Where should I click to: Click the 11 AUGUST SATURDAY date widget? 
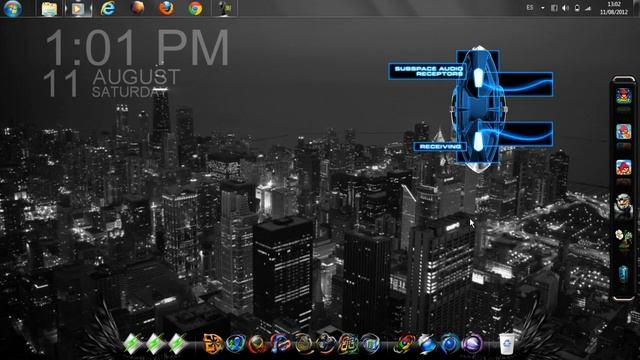point(111,83)
